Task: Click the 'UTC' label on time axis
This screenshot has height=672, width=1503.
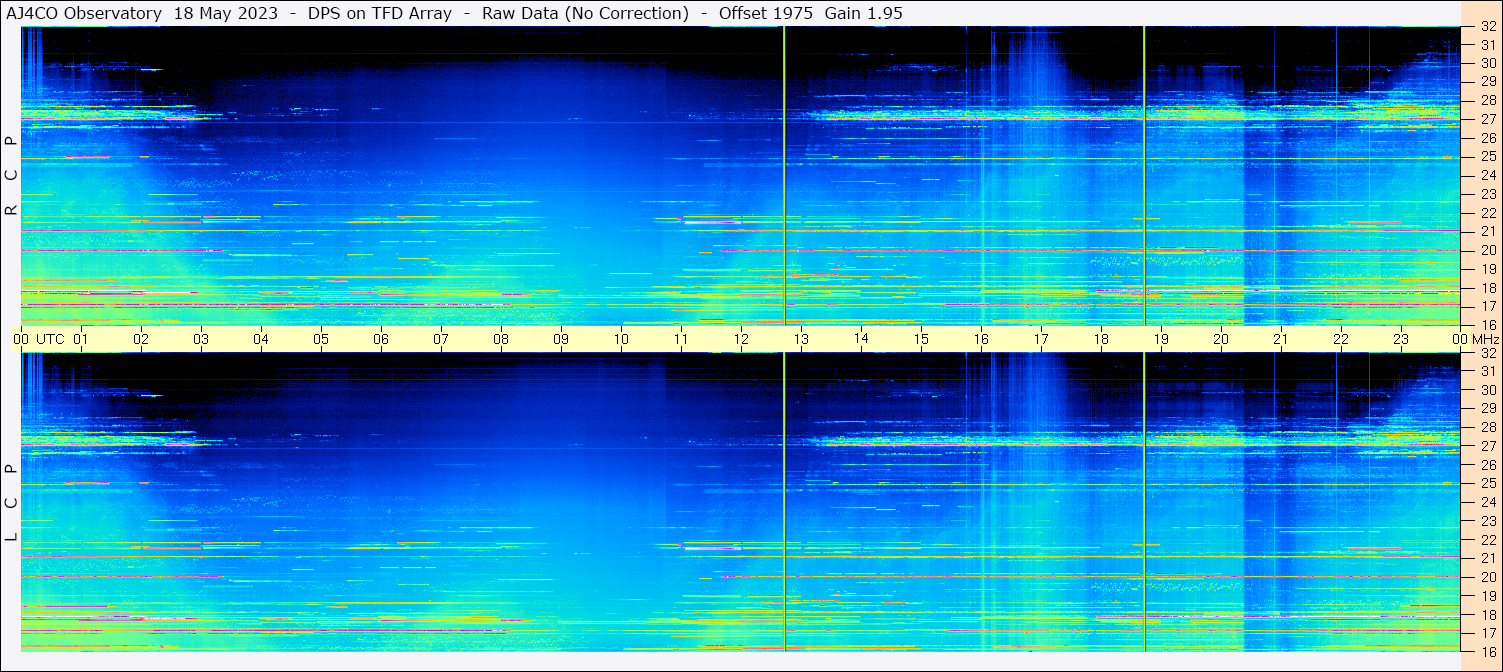Action: coord(50,339)
